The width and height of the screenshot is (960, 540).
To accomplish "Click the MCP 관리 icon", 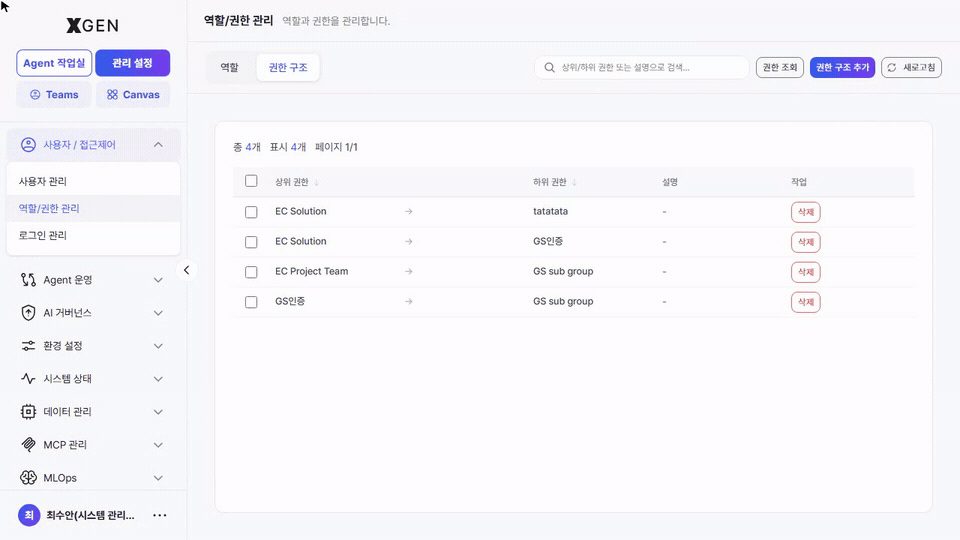I will 28,444.
